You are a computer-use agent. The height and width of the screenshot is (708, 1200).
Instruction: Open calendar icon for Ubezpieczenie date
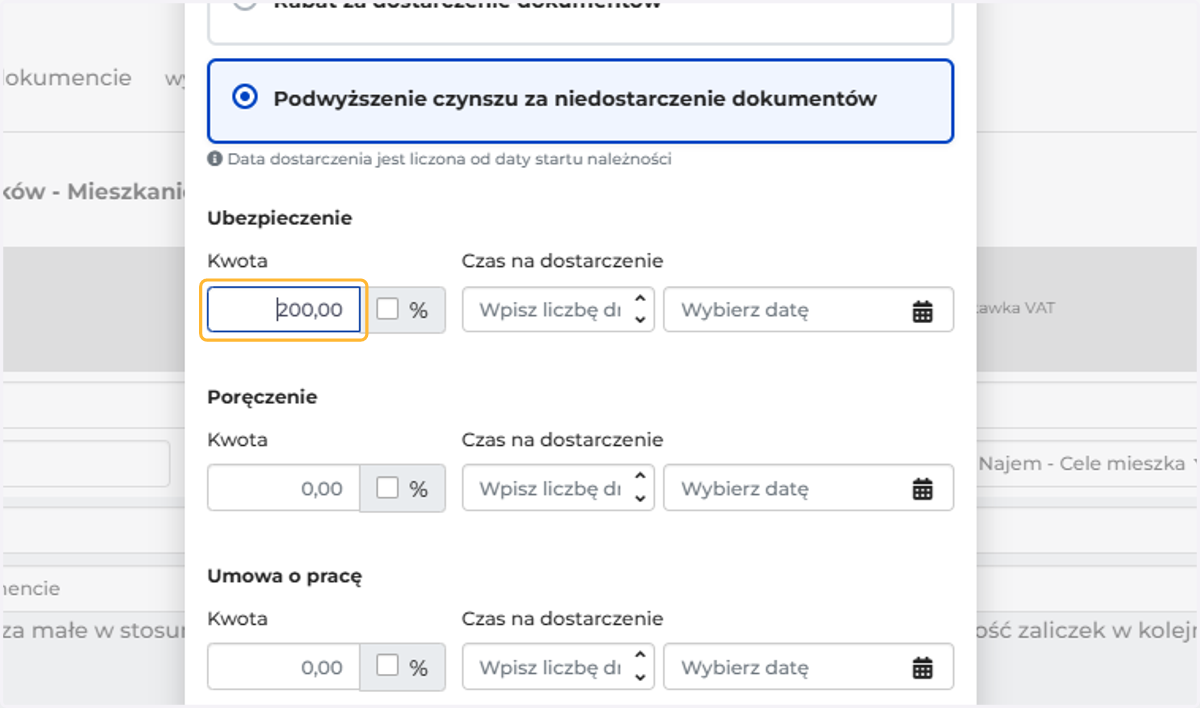pyautogui.click(x=922, y=311)
